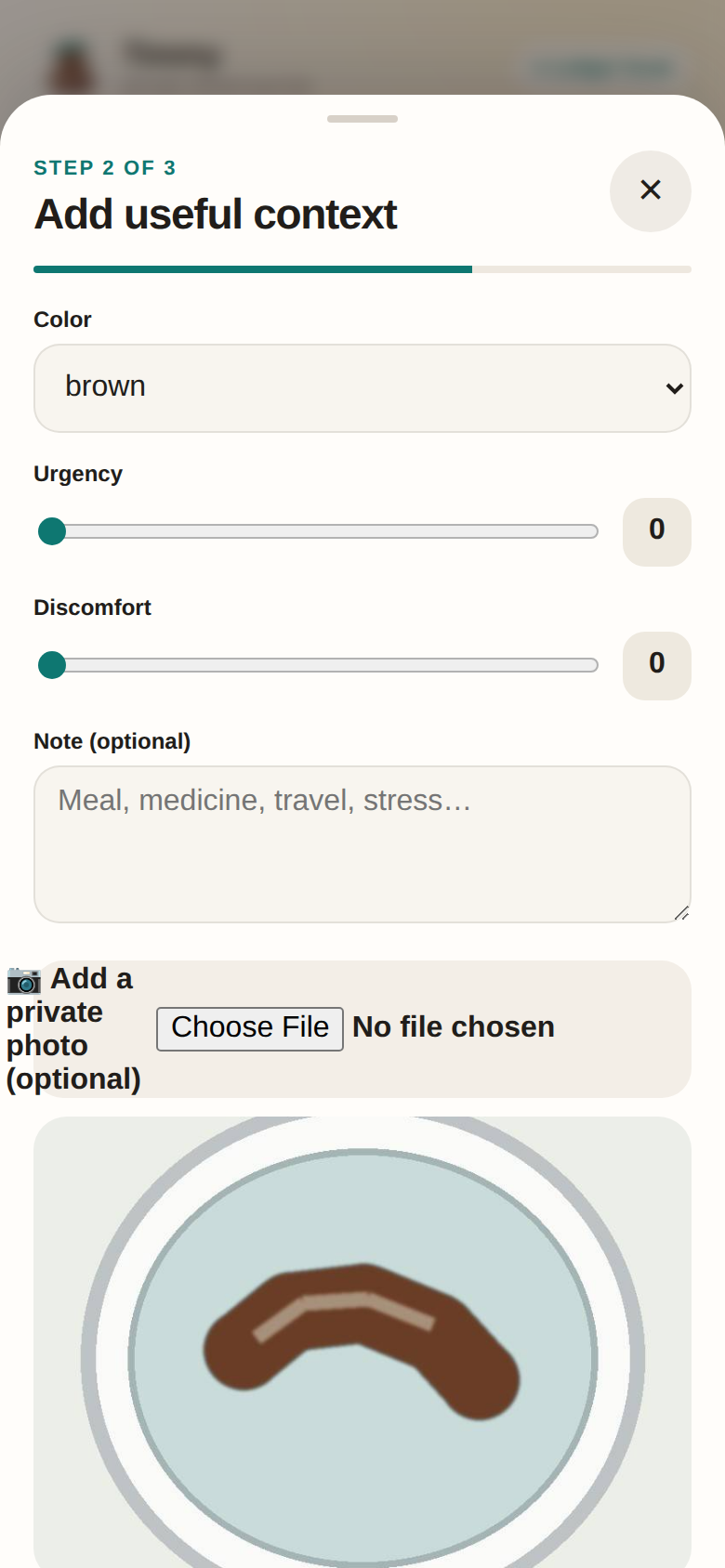Click the Urgency value badge showing 0

click(x=657, y=531)
